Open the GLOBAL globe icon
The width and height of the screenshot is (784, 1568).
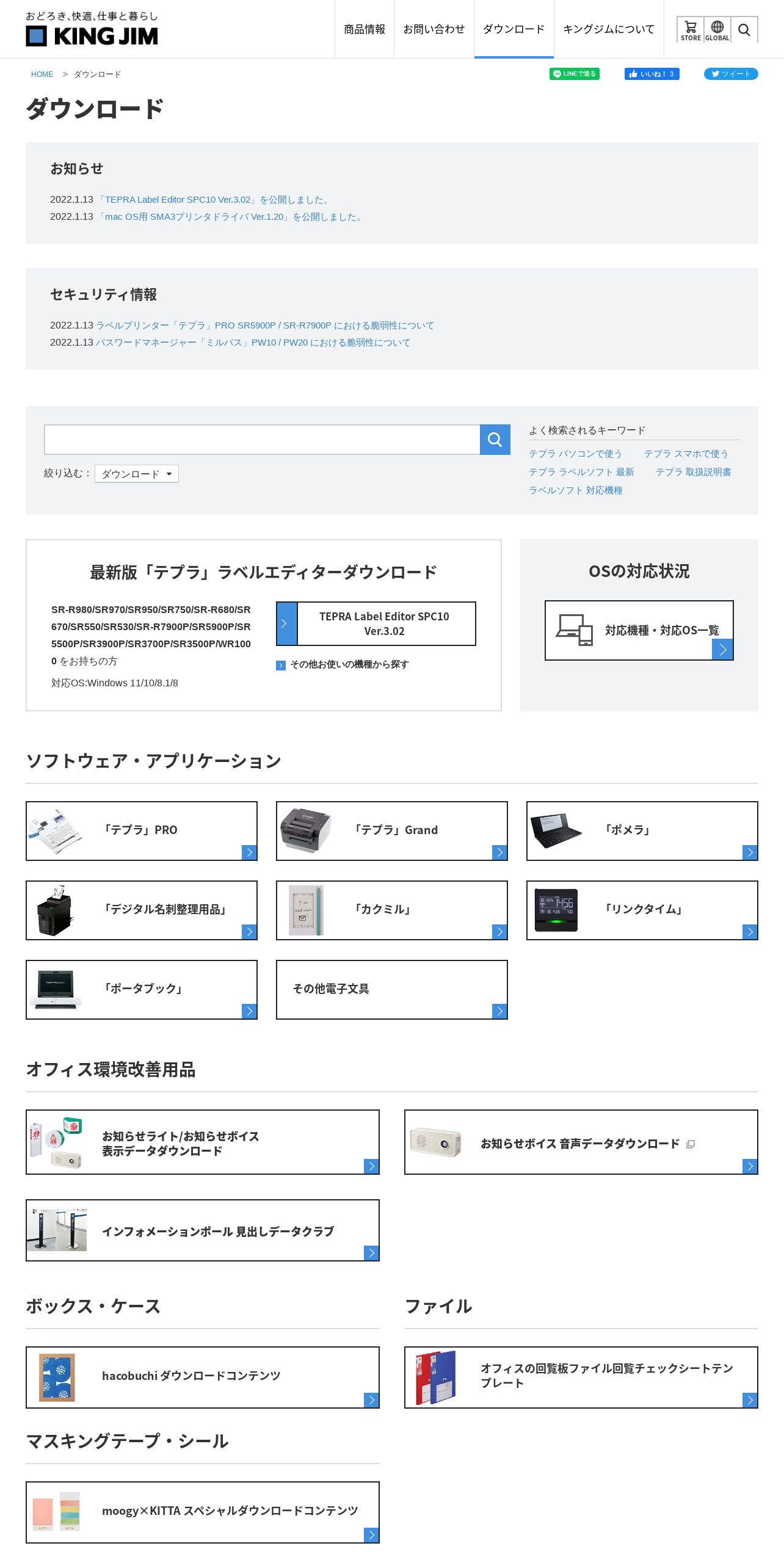point(717,30)
